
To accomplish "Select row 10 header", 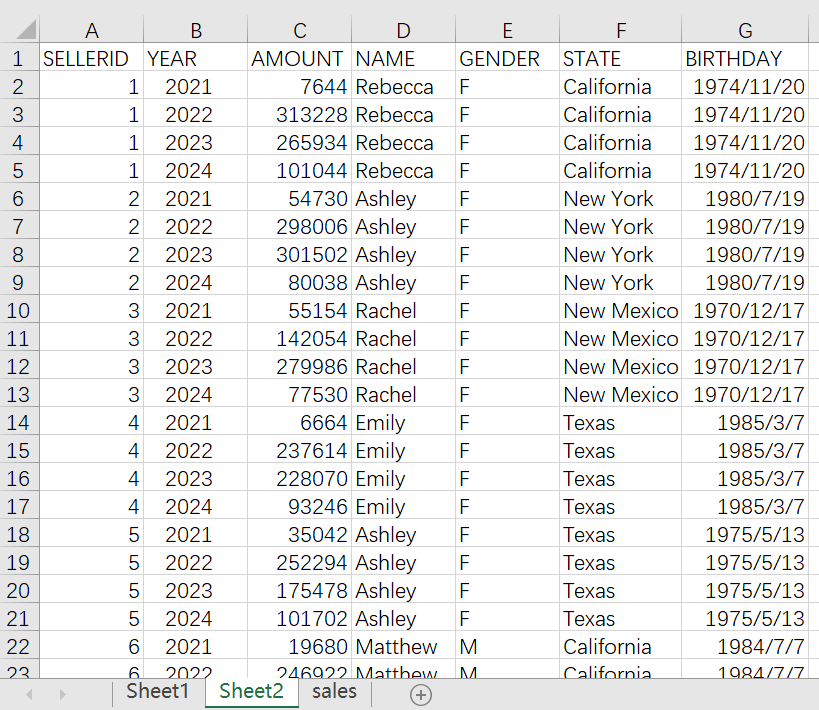I will pos(18,311).
